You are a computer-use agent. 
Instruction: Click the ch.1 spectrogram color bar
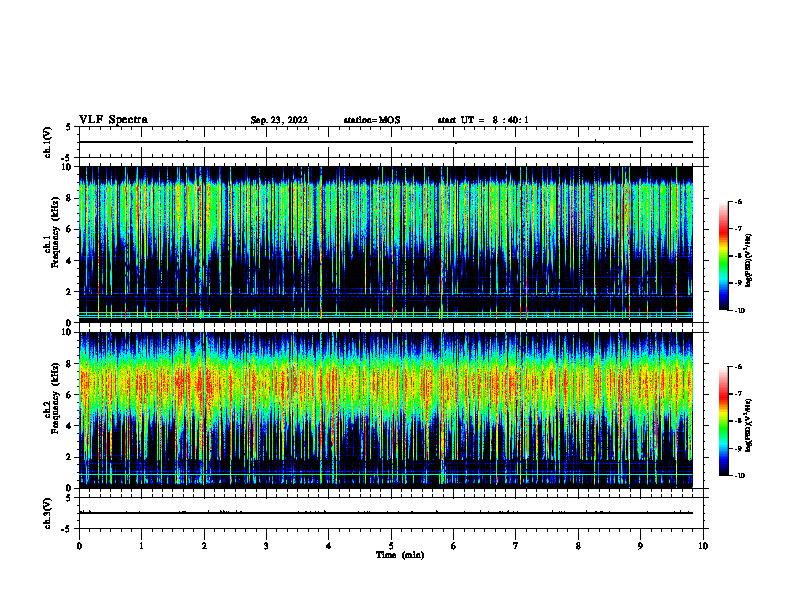tap(723, 256)
